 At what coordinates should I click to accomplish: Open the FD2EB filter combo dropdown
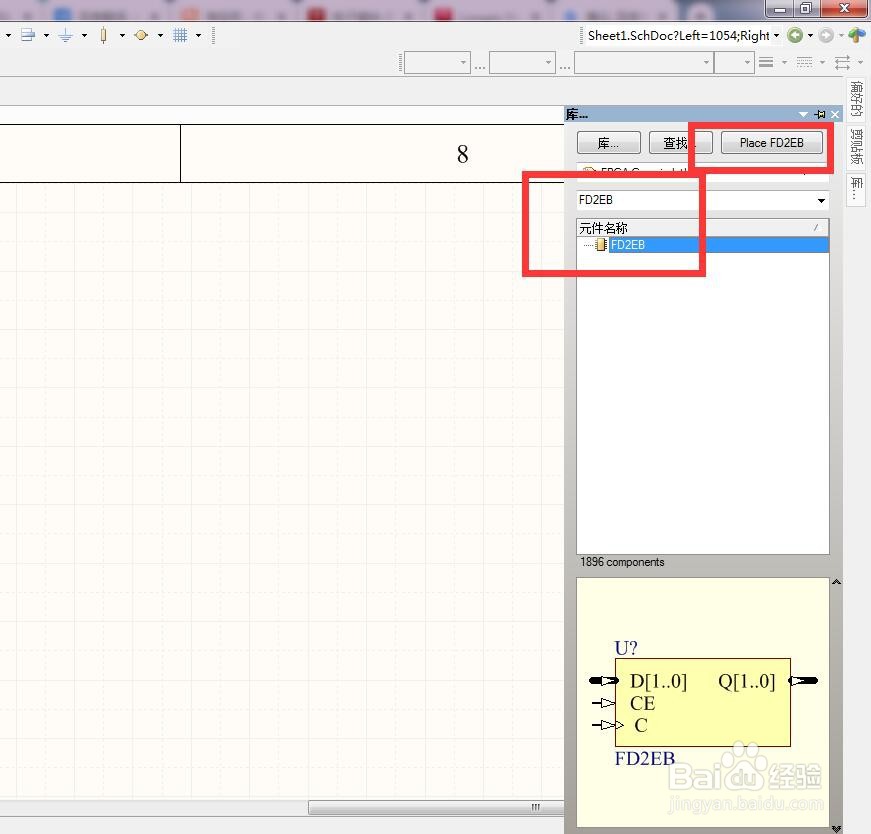tap(821, 201)
